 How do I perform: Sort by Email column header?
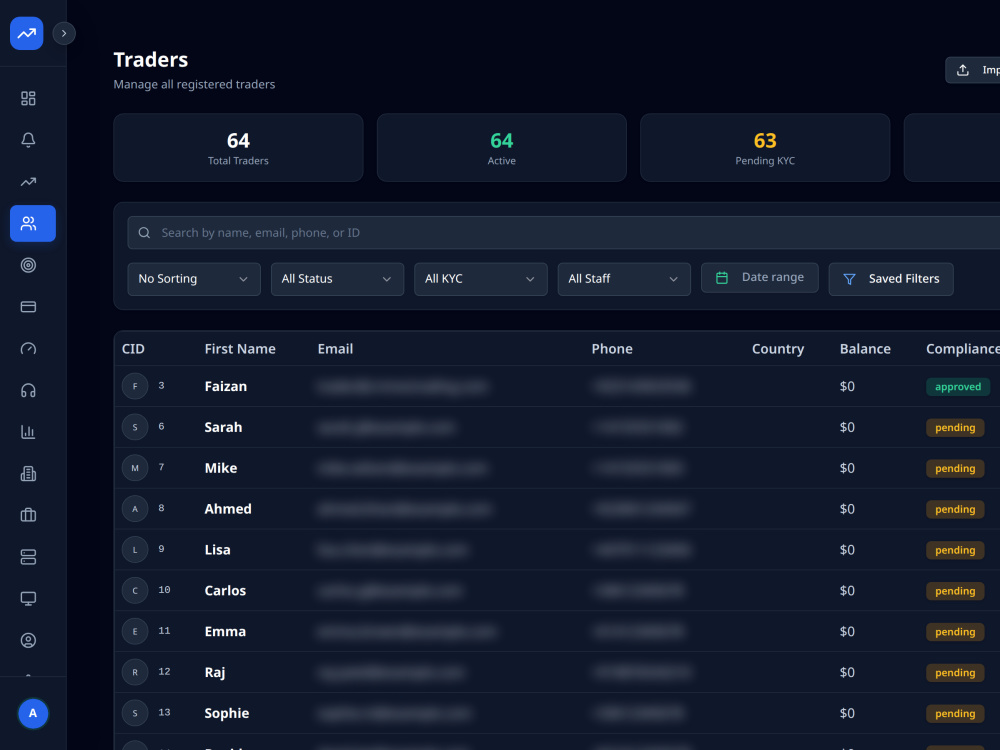coord(335,349)
